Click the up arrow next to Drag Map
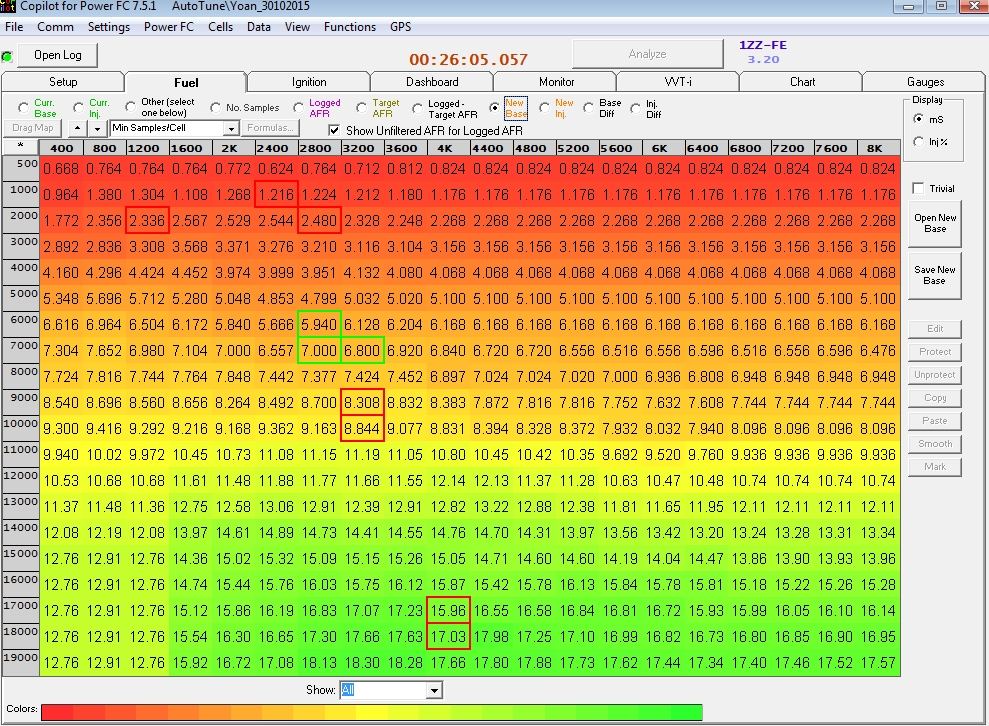 coord(77,128)
